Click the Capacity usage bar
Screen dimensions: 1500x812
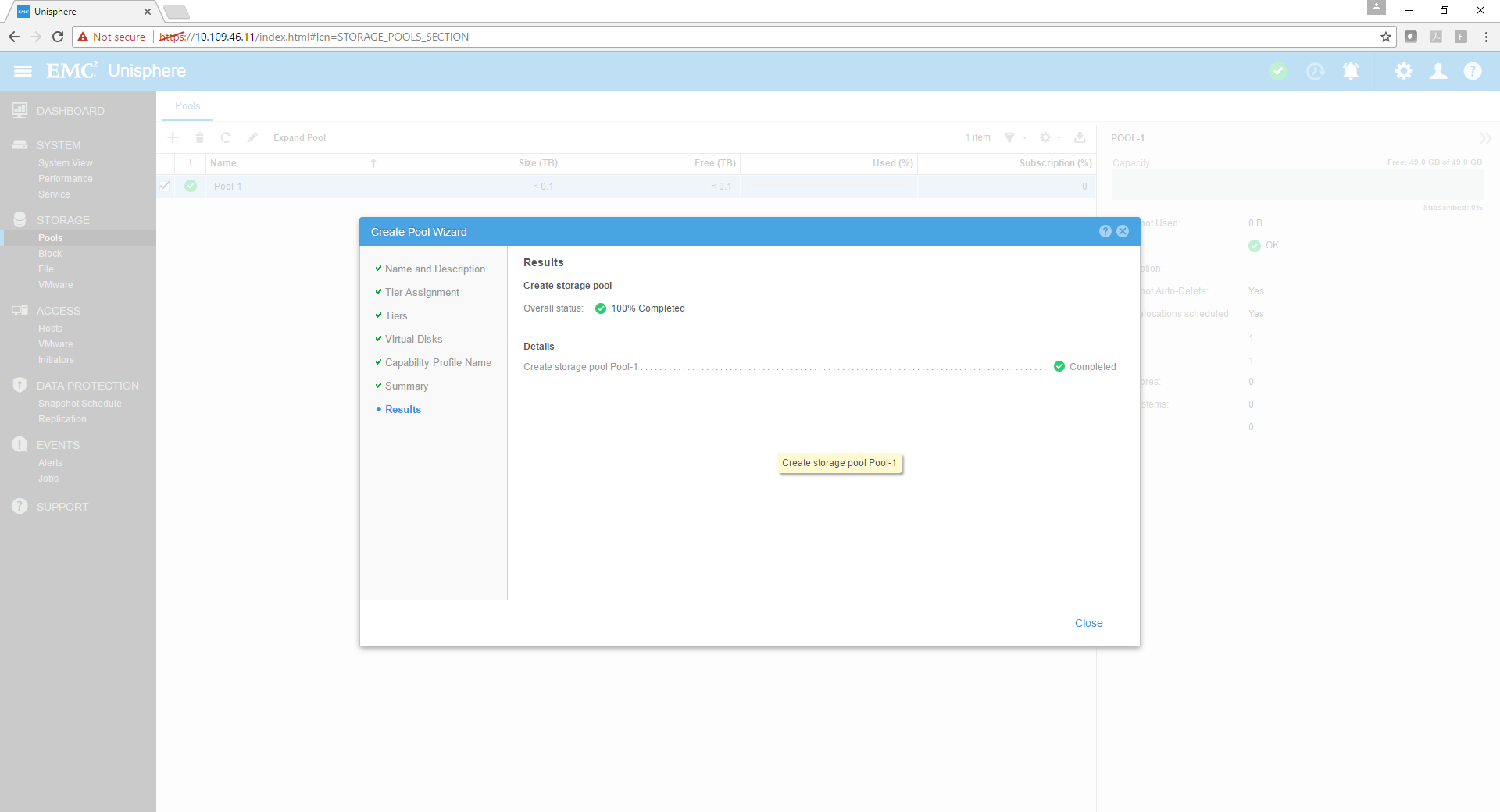pos(1297,185)
